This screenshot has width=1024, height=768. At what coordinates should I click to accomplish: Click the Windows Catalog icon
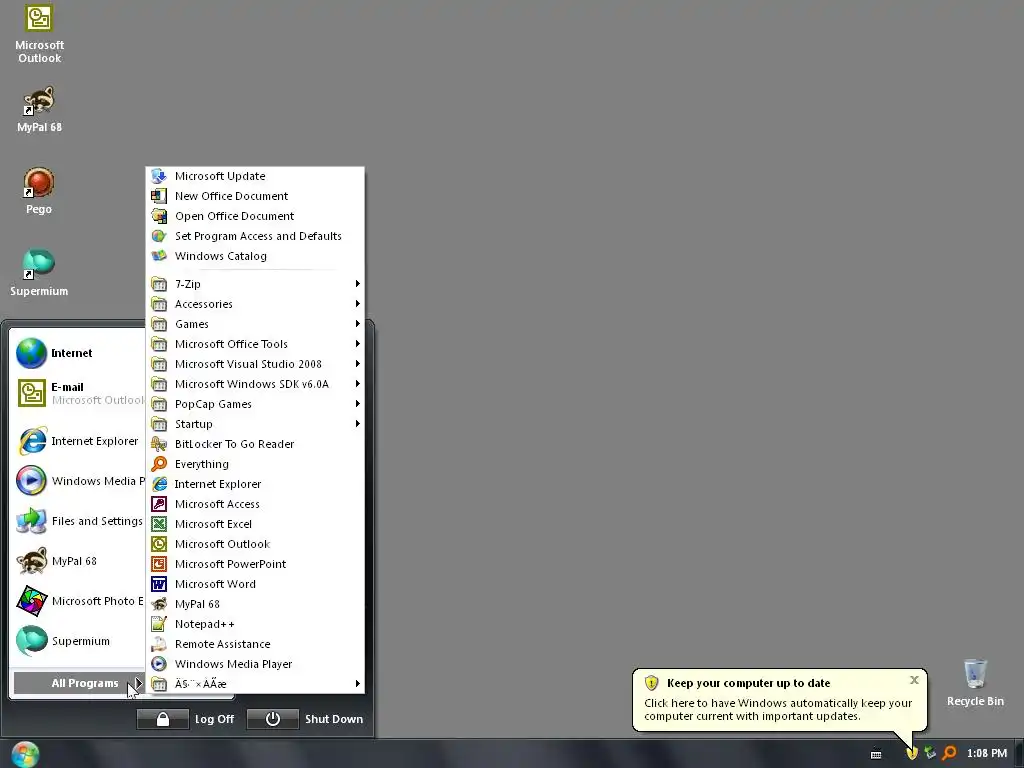(x=159, y=256)
